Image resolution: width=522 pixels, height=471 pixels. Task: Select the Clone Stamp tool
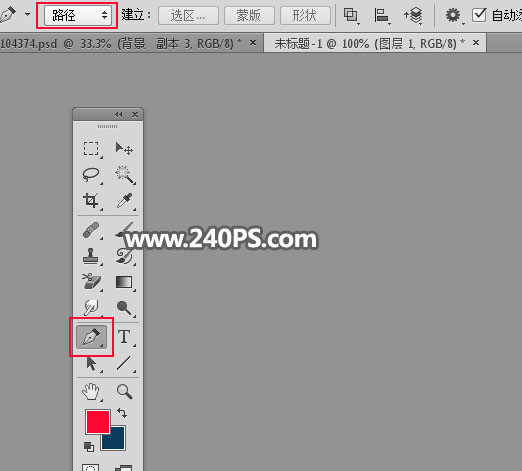91,256
